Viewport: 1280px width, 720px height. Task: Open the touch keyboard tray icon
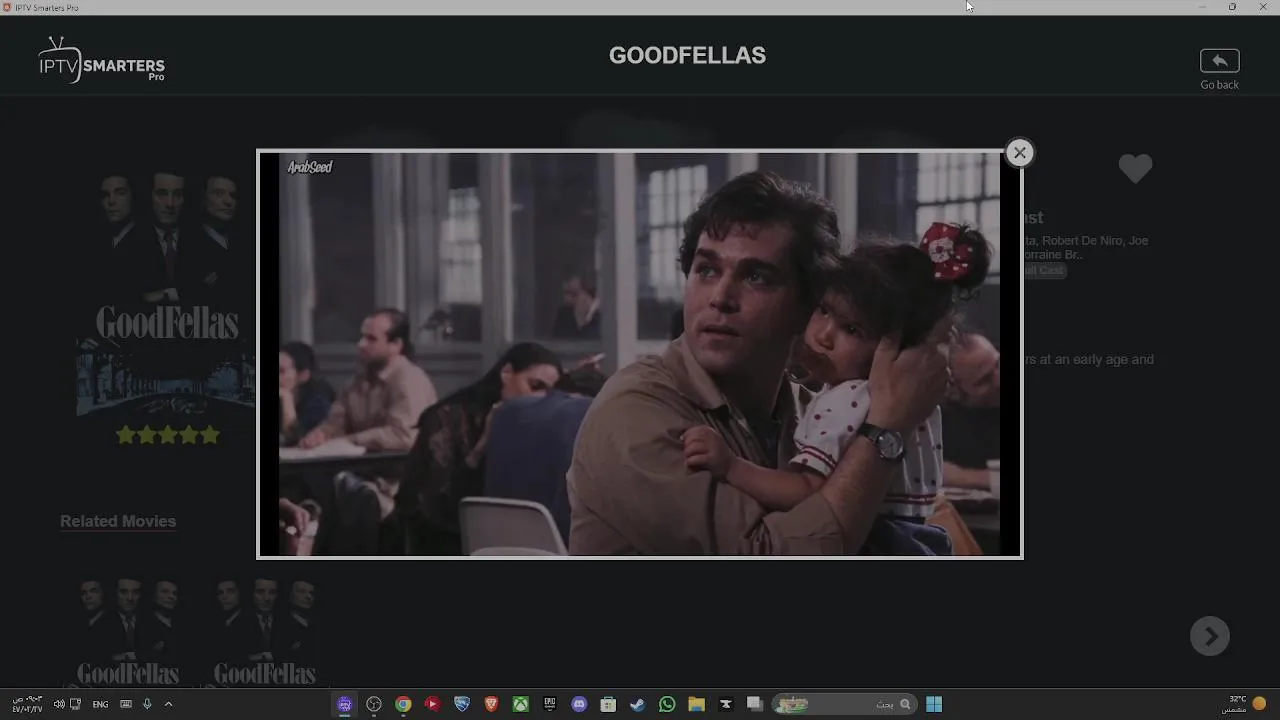pos(126,704)
